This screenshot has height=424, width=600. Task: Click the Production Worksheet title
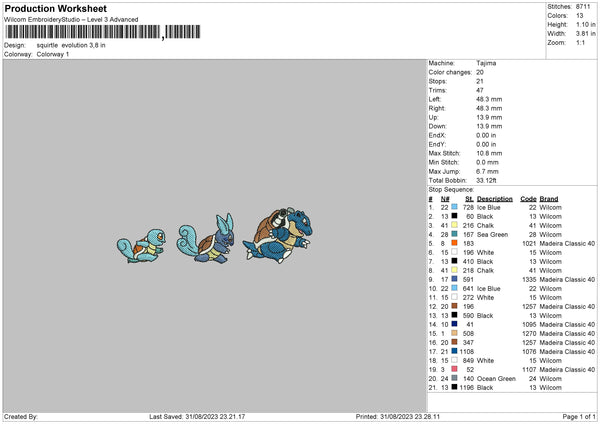coord(55,8)
